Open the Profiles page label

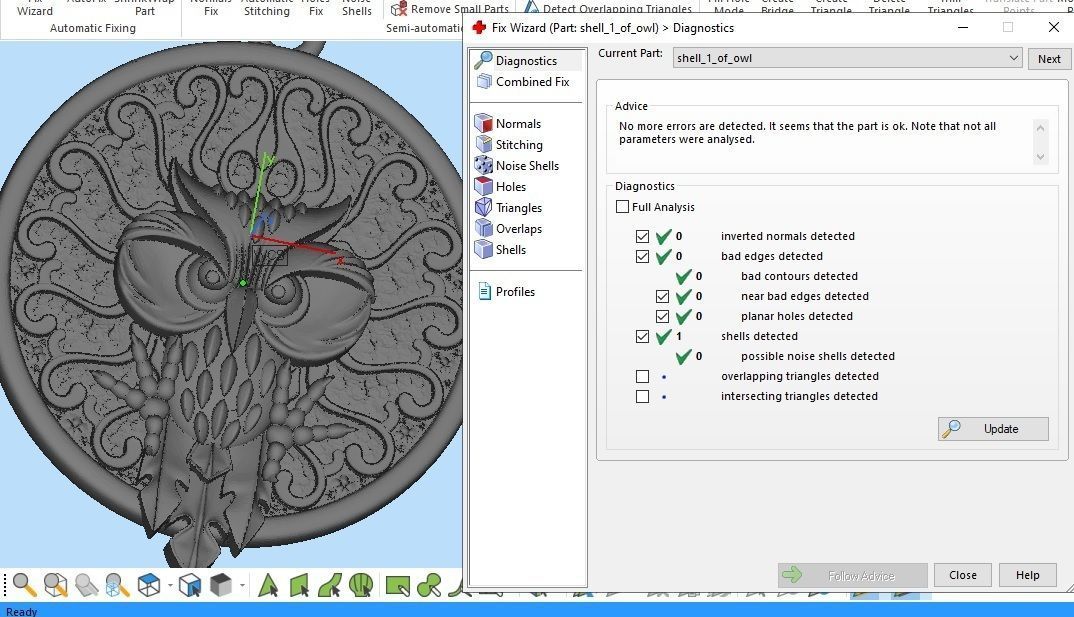tap(515, 291)
